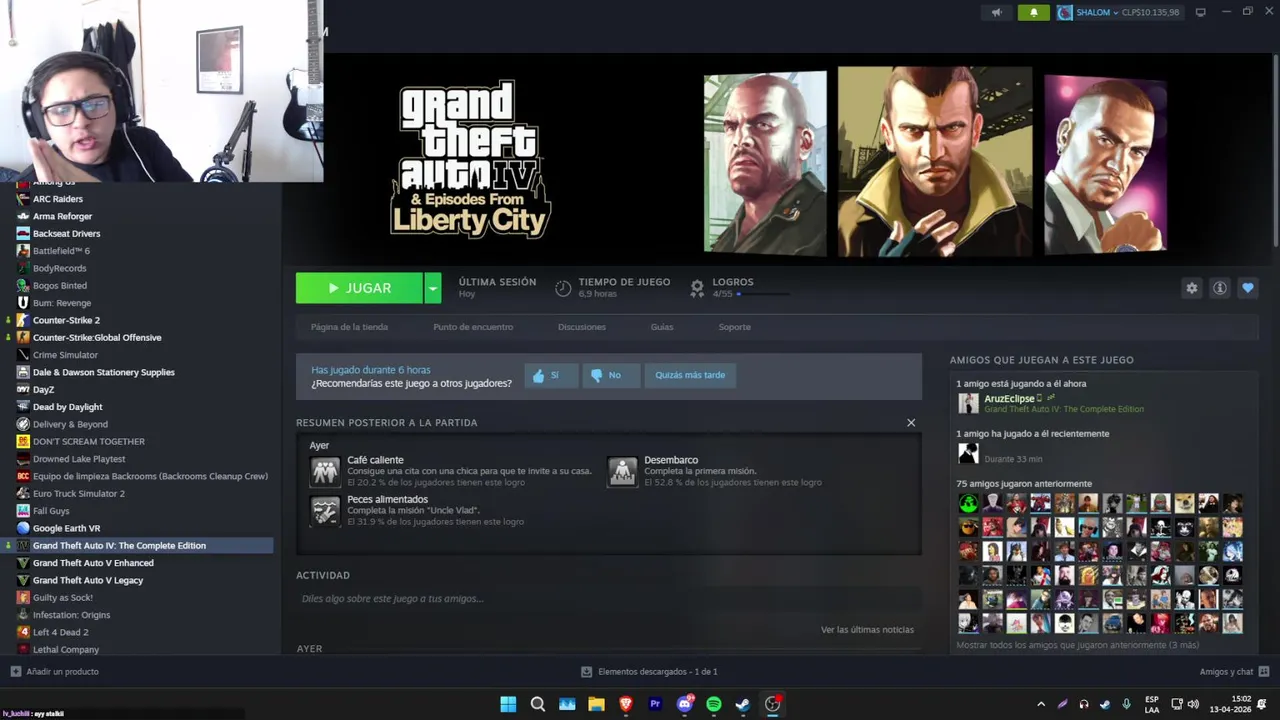Click the TIEMPO DE JUEGO clock icon
Viewport: 1280px width, 720px height.
pyautogui.click(x=563, y=288)
